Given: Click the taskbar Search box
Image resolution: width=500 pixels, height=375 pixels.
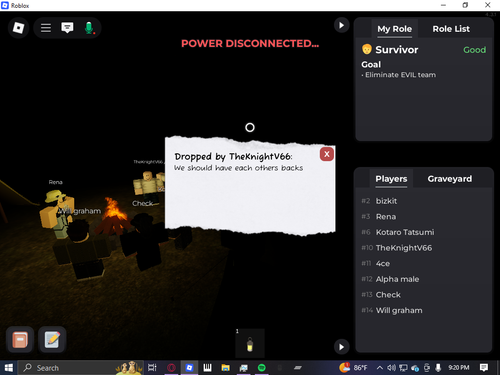Looking at the screenshot, I should 80,368.
